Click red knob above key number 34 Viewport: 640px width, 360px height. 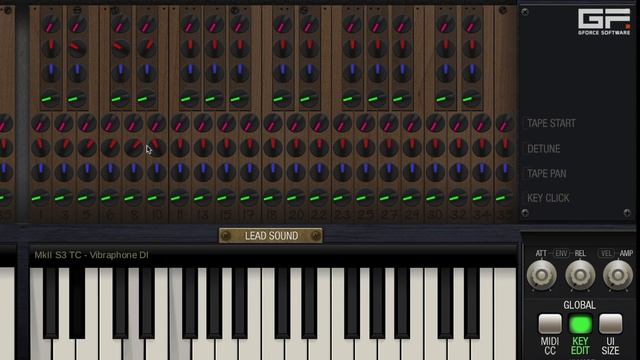tap(482, 147)
